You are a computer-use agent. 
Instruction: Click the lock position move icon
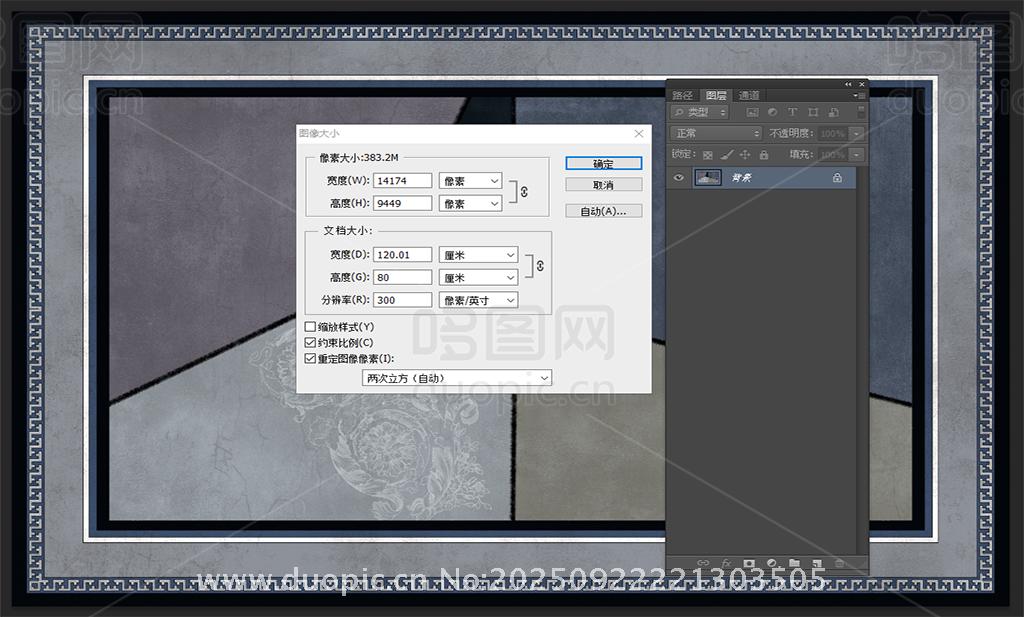coord(745,155)
